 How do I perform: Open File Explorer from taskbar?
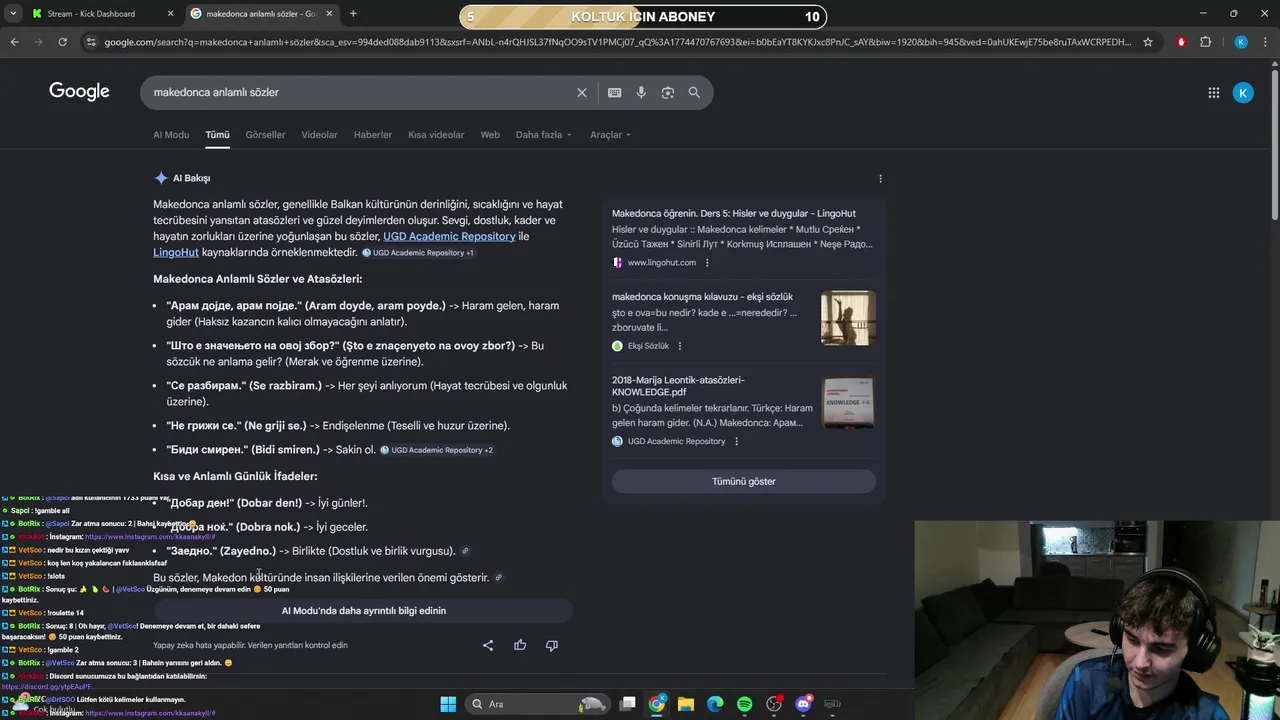coord(686,704)
